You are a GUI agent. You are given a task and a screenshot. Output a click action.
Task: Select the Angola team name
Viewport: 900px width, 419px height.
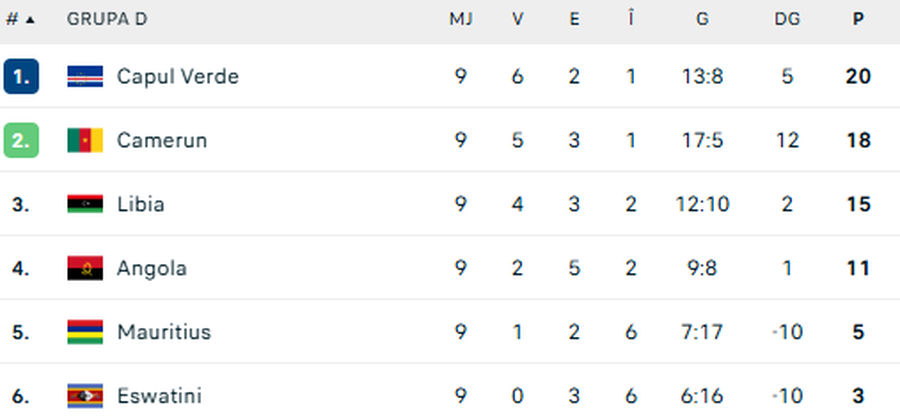coord(152,268)
